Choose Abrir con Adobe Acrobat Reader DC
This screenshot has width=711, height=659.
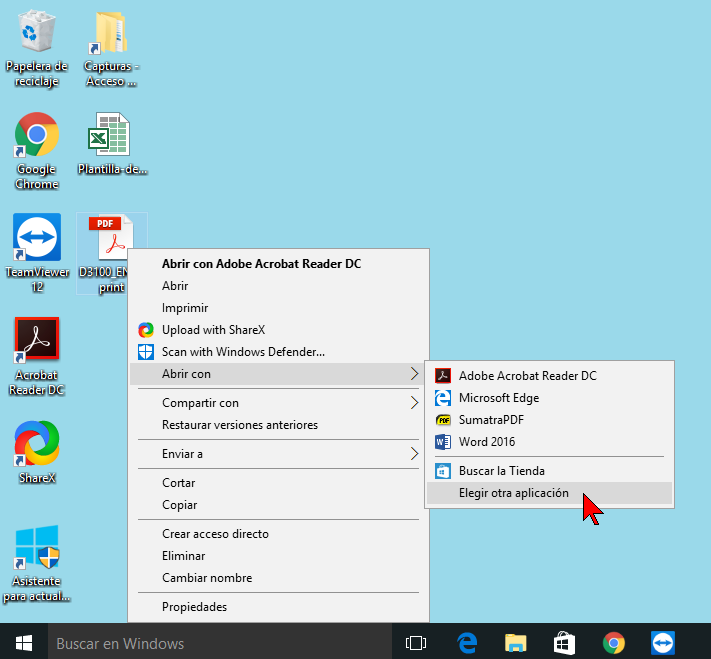click(278, 264)
